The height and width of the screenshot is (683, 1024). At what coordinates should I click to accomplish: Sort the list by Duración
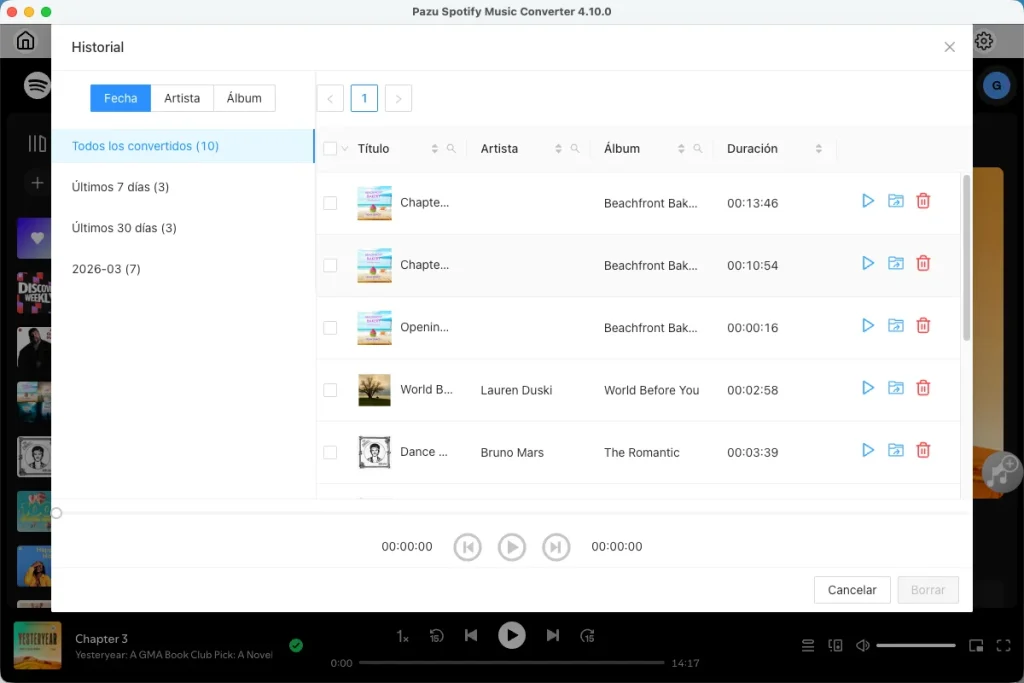(x=818, y=149)
